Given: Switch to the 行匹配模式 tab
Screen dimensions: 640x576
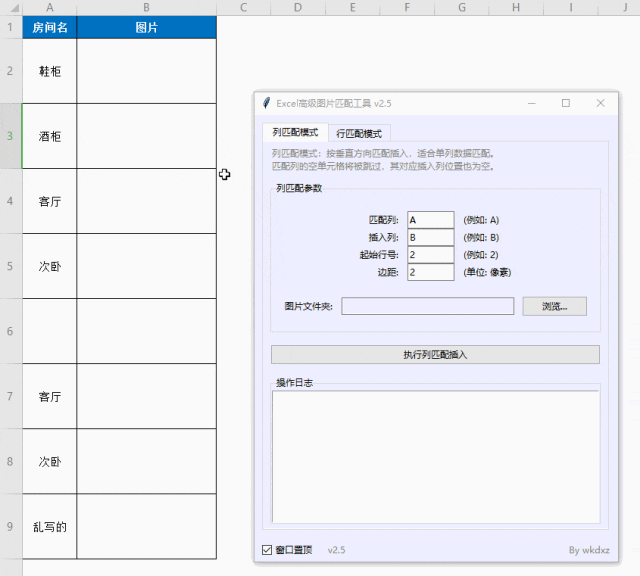Looking at the screenshot, I should pos(359,133).
